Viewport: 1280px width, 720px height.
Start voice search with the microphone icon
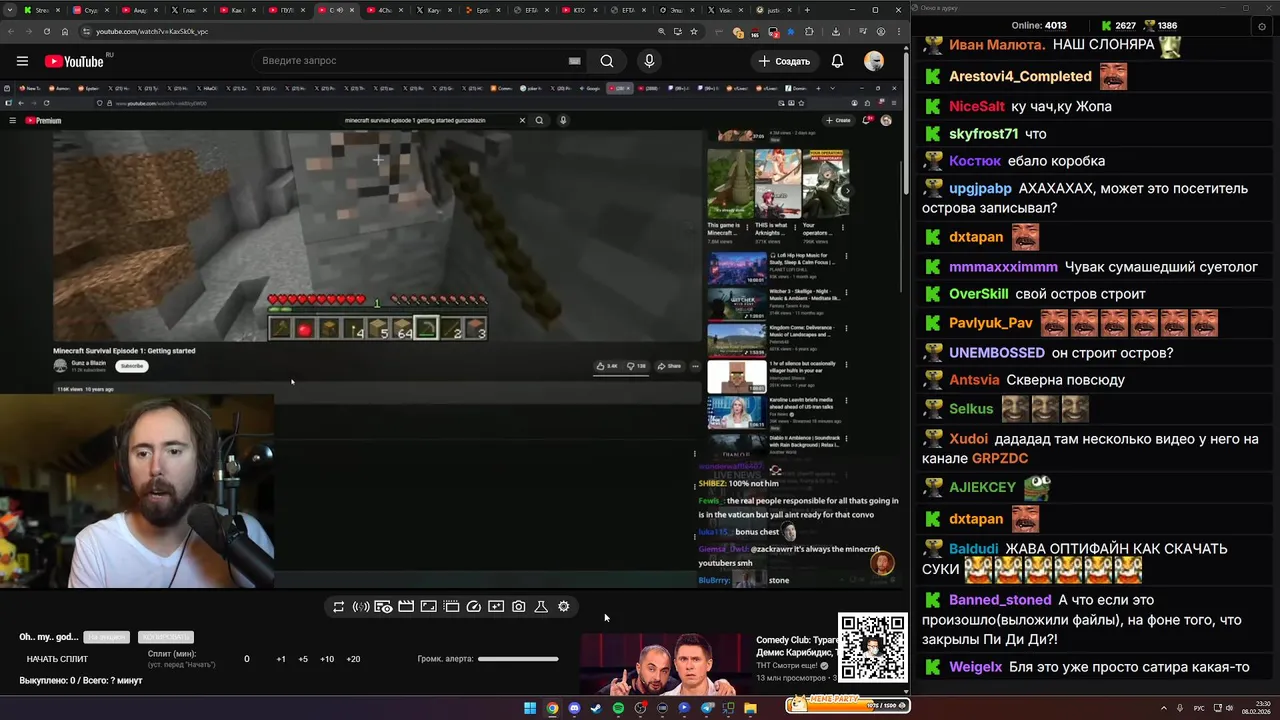pos(649,61)
